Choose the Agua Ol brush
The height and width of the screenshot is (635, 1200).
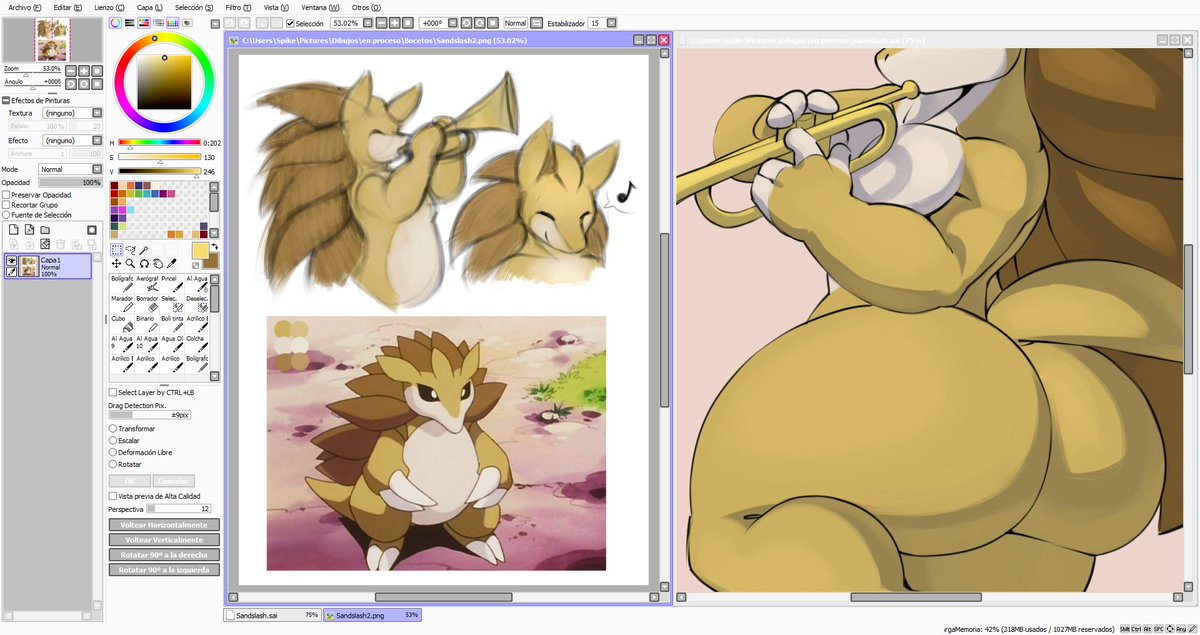(172, 343)
